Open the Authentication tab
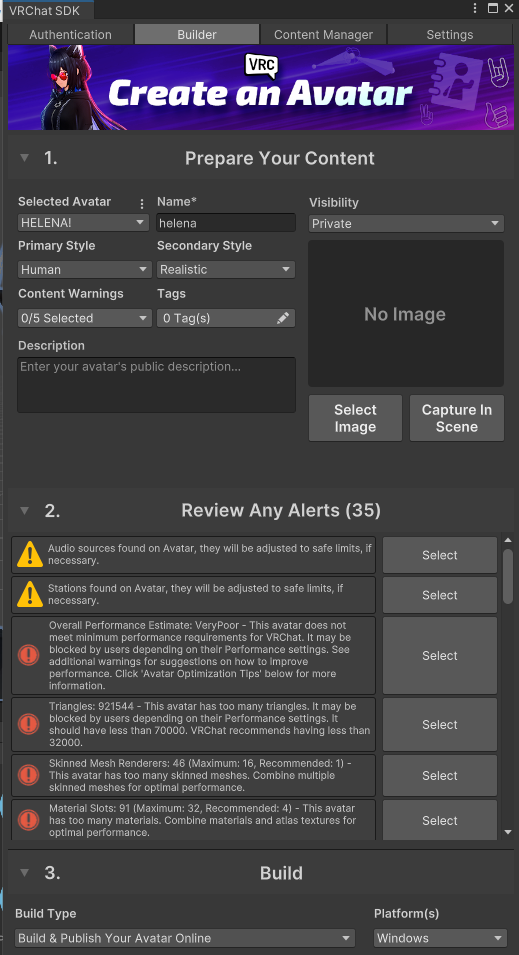Viewport: 519px width, 955px height. click(71, 34)
